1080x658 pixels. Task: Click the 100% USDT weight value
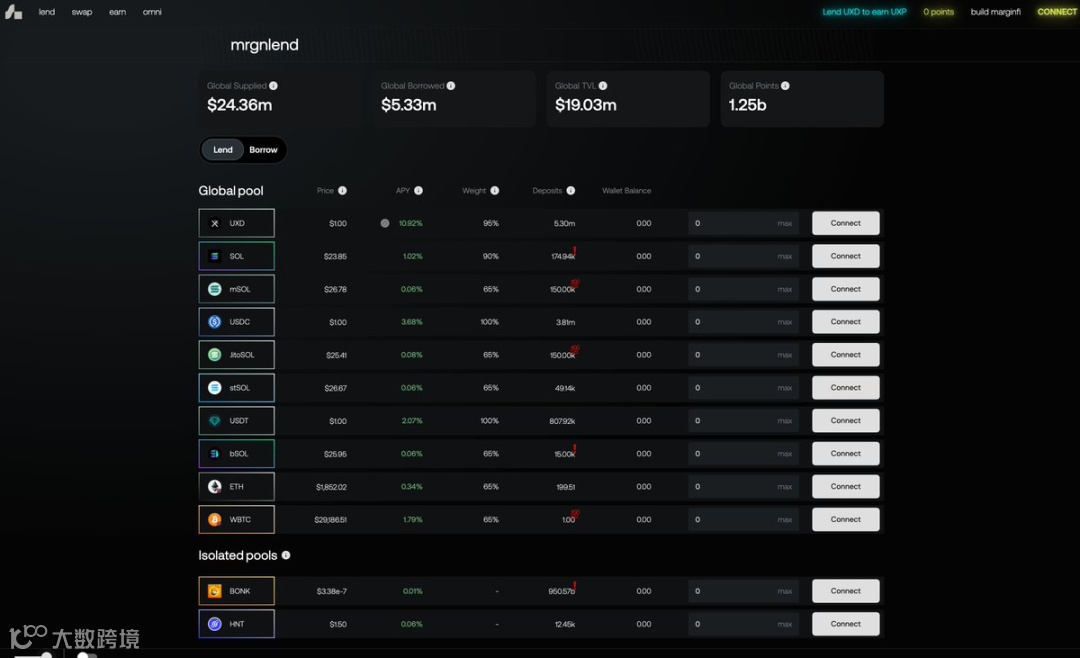(490, 420)
